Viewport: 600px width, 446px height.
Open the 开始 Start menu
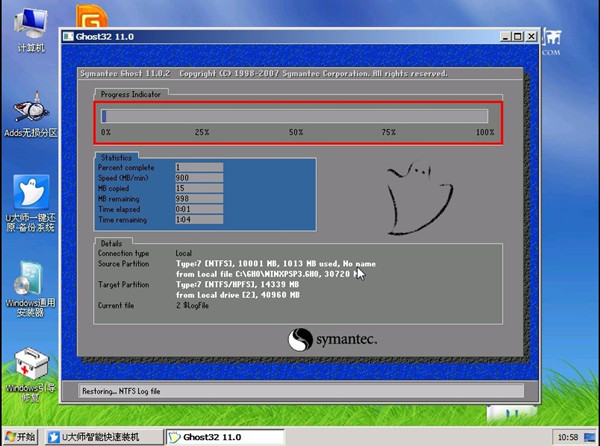pyautogui.click(x=20, y=437)
